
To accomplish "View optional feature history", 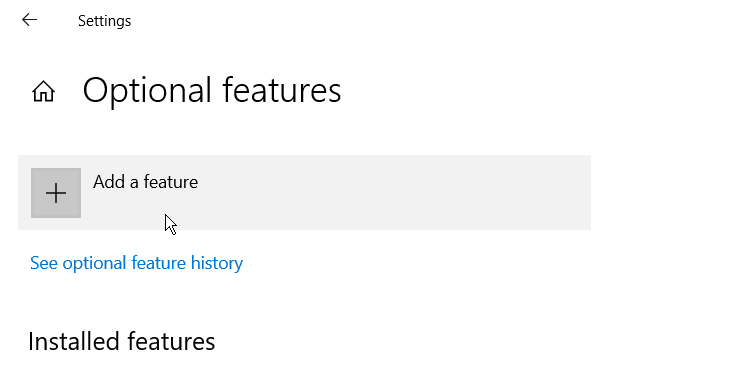I will click(x=136, y=263).
